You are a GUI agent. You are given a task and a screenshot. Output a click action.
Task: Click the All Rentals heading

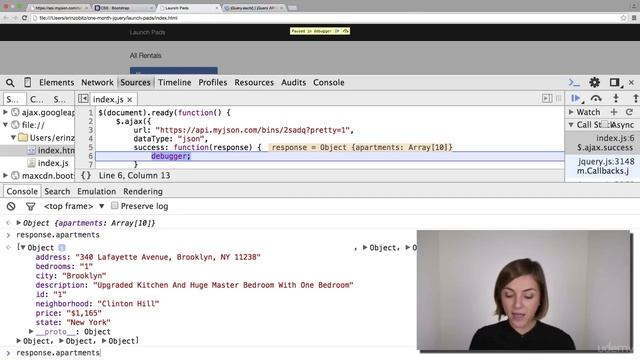[x=145, y=56]
